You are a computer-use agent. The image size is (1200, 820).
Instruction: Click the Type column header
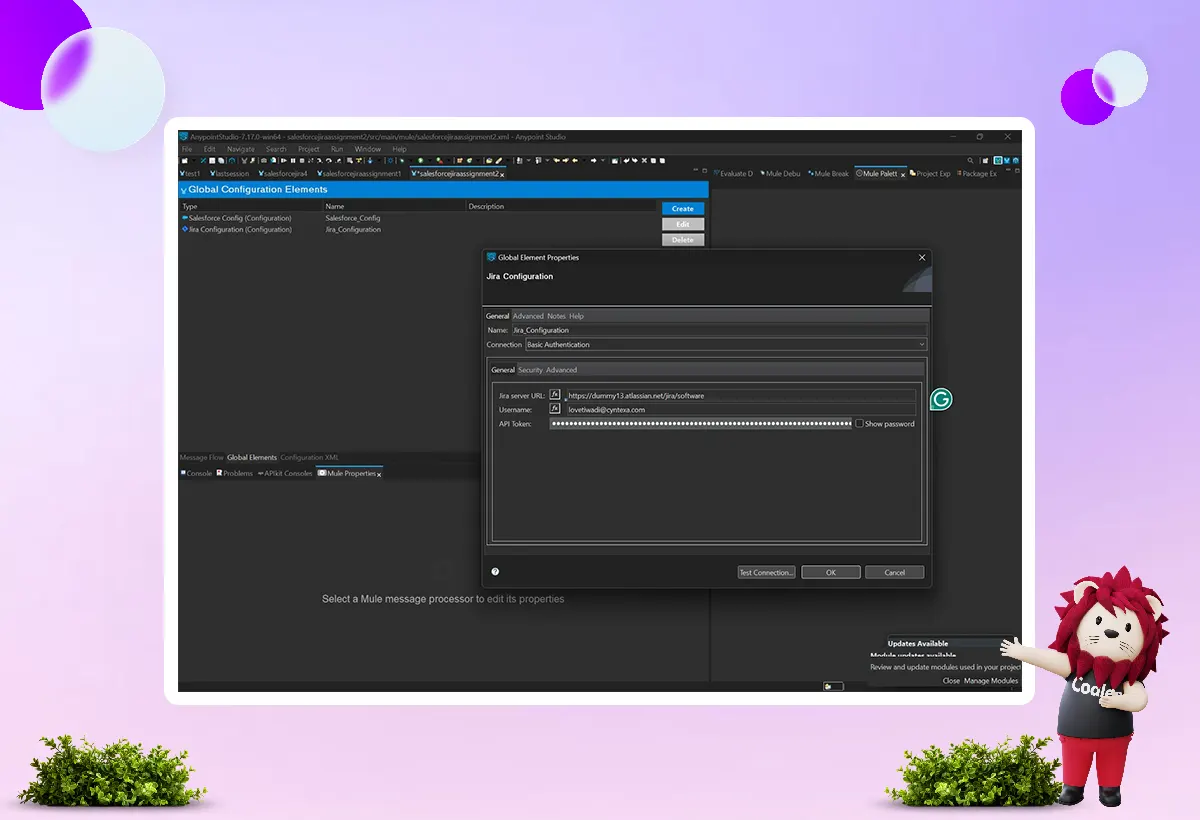(251, 206)
